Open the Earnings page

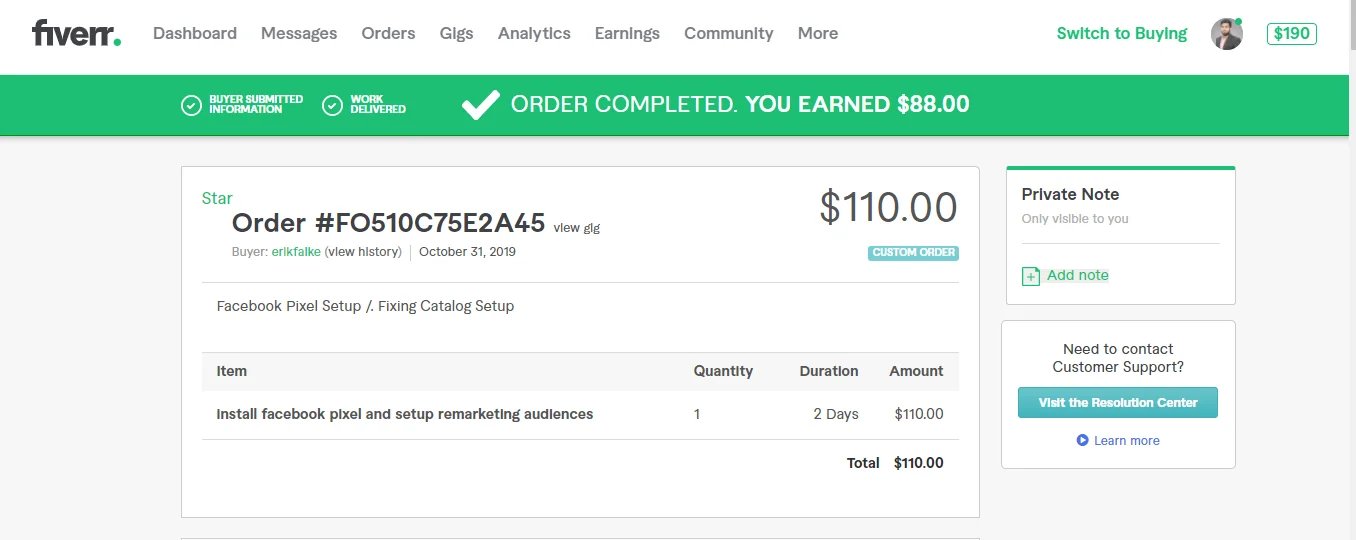(x=627, y=34)
